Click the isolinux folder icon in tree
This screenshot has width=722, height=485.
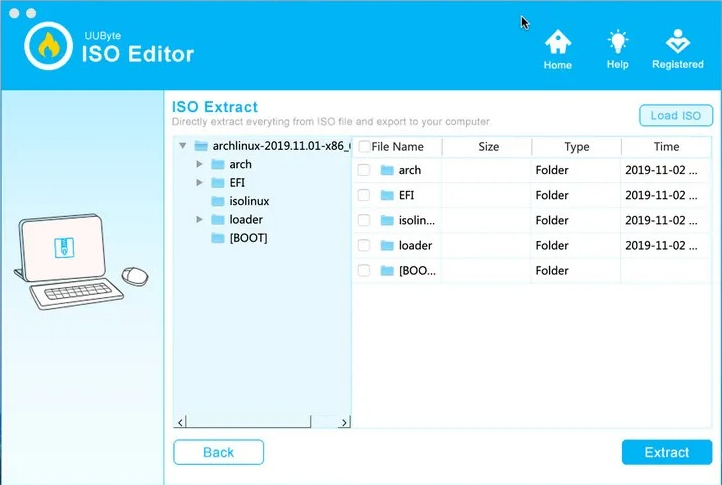coord(217,201)
